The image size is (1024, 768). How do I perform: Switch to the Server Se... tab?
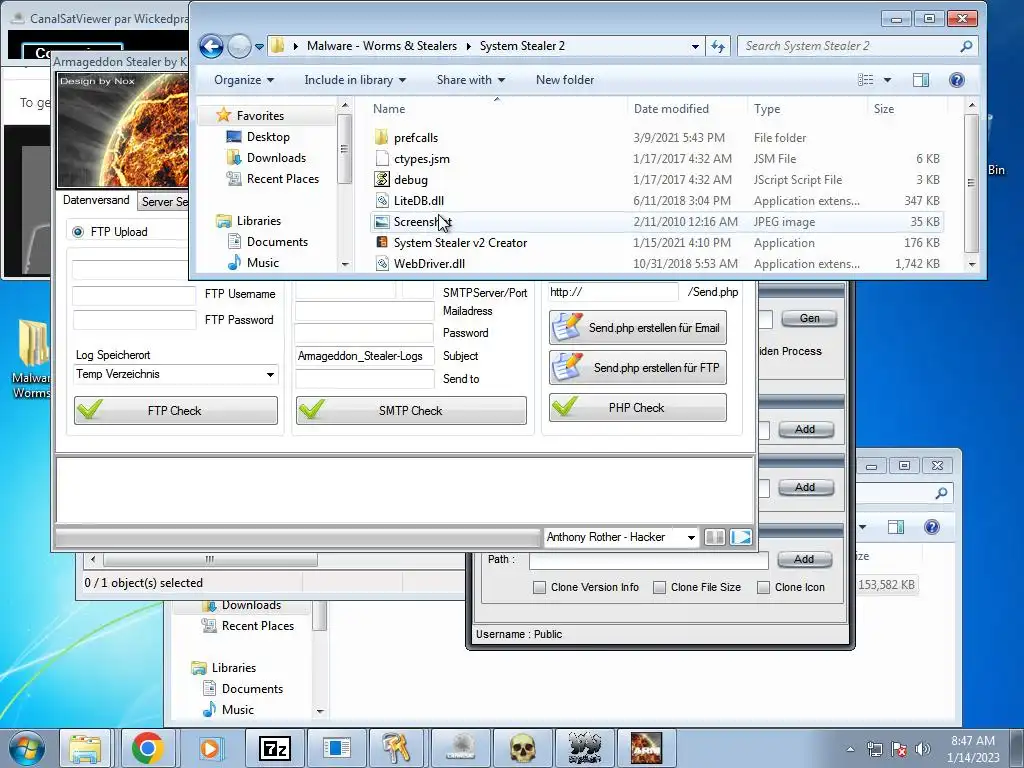point(164,202)
